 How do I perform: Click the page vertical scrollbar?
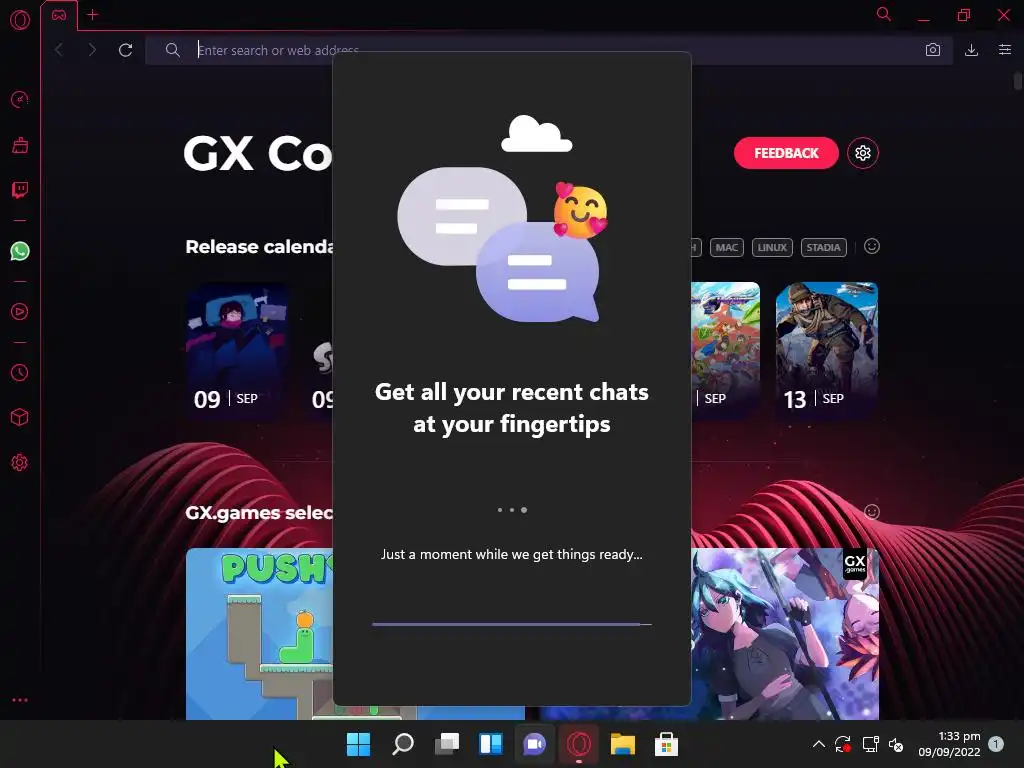pyautogui.click(x=1017, y=82)
